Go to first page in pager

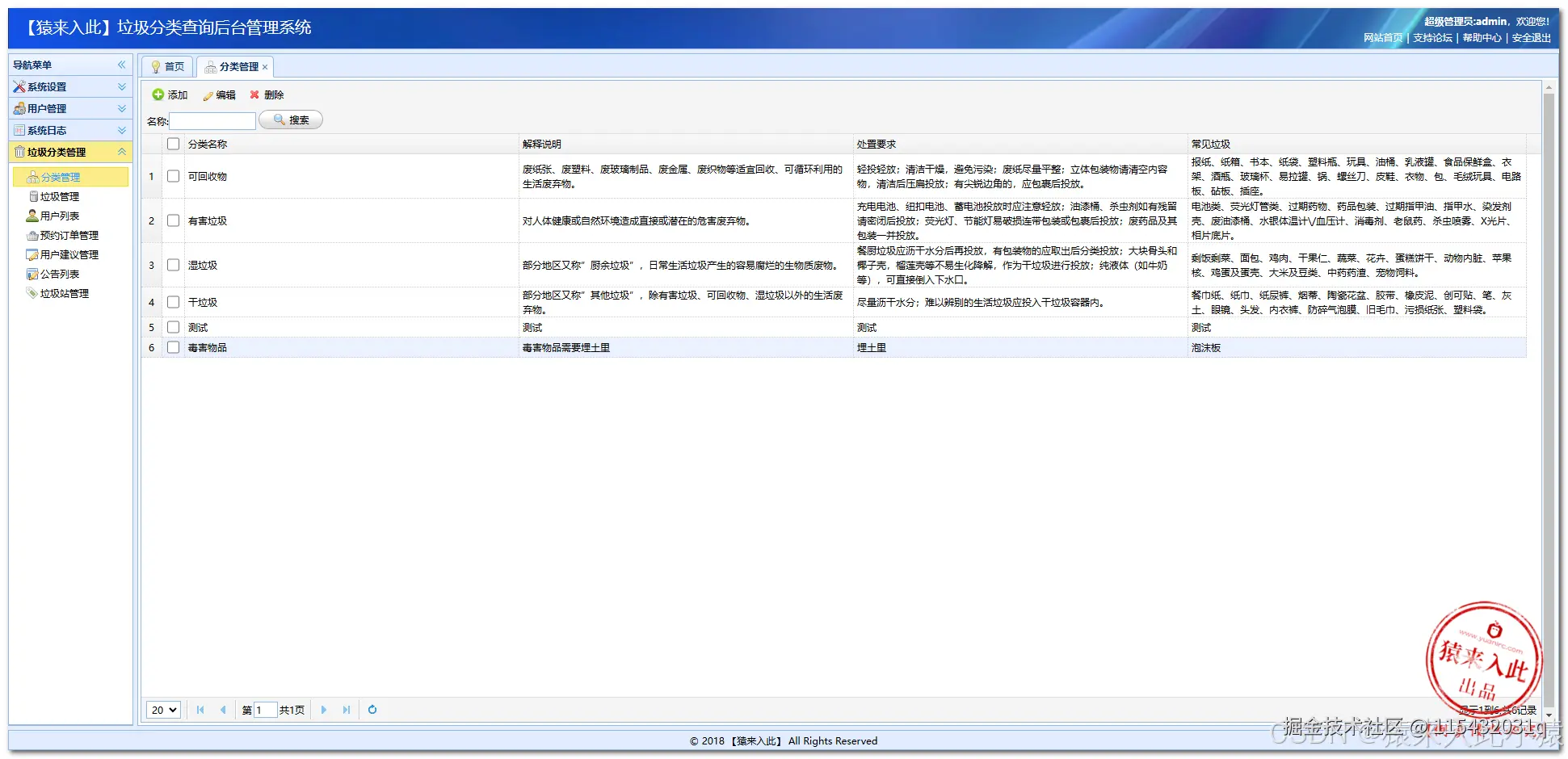pyautogui.click(x=200, y=710)
